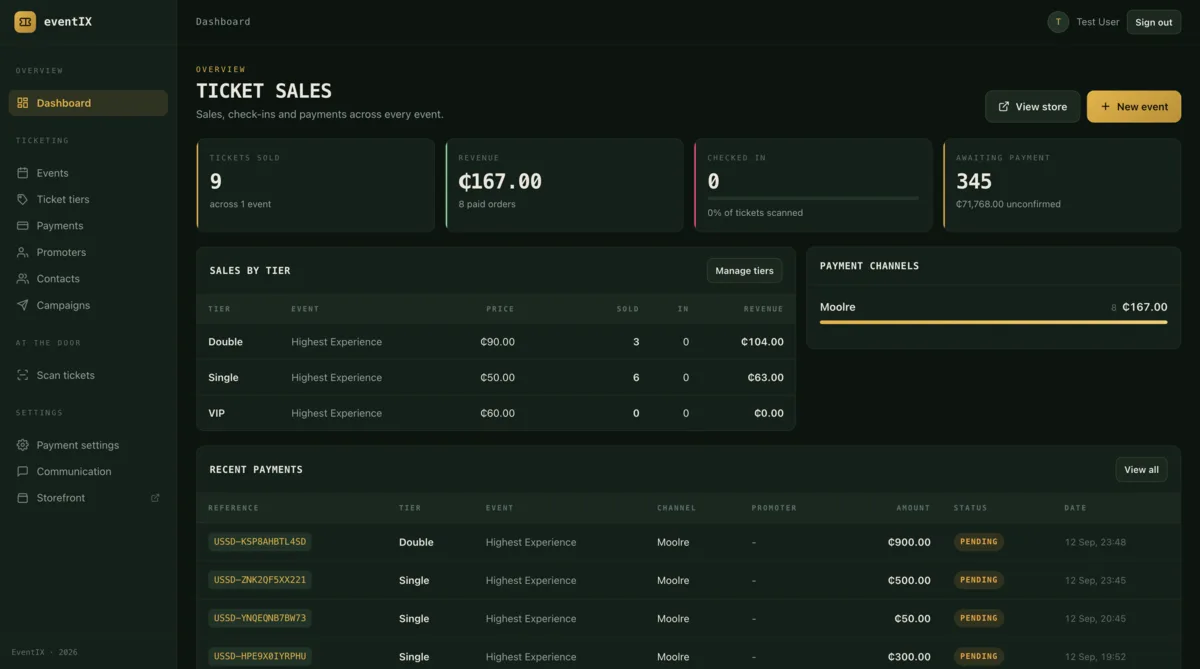The image size is (1200, 669).
Task: Click the Manage tiers button
Action: coord(744,271)
